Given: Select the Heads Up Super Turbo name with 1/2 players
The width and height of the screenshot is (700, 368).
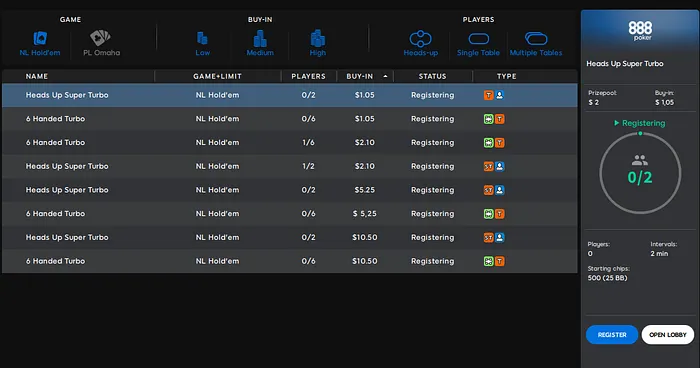Looking at the screenshot, I should point(67,166).
